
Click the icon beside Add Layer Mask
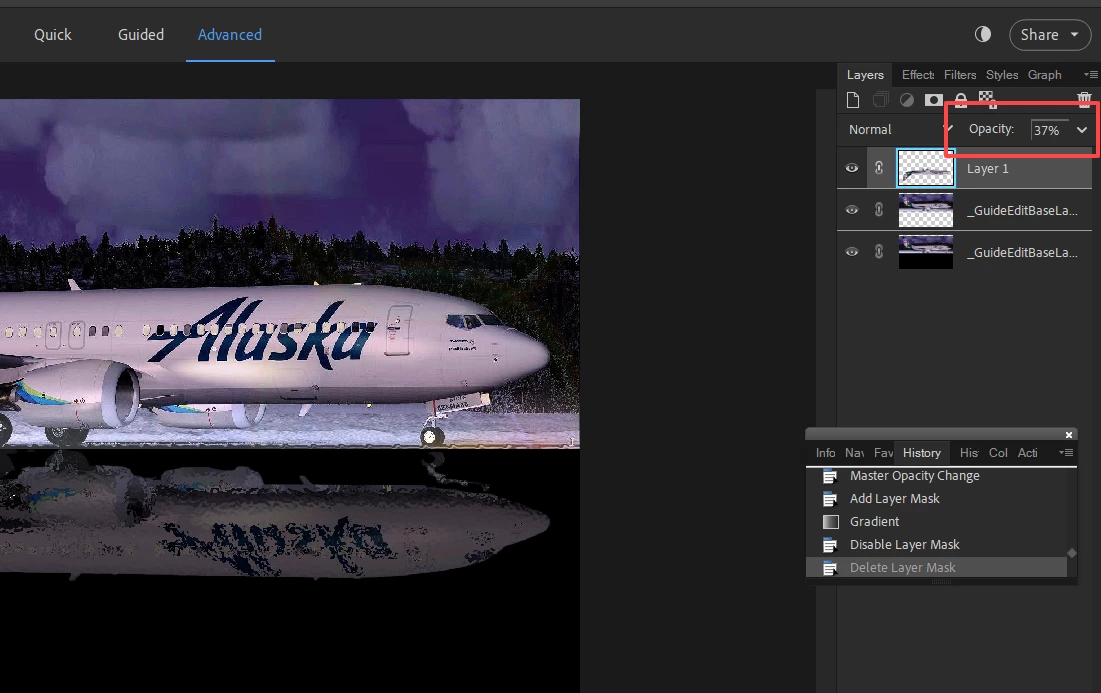pyautogui.click(x=830, y=499)
